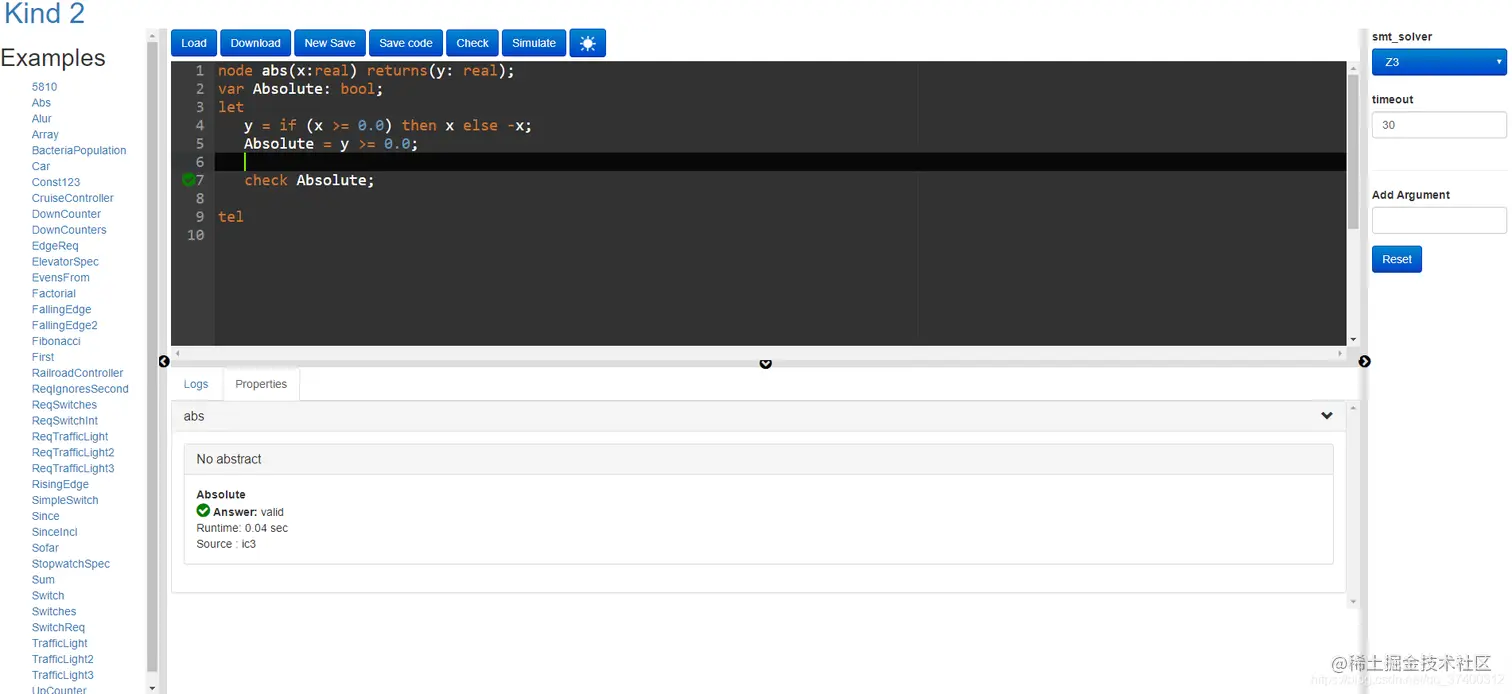Open the Since example
This screenshot has height=694, width=1512.
pos(46,517)
